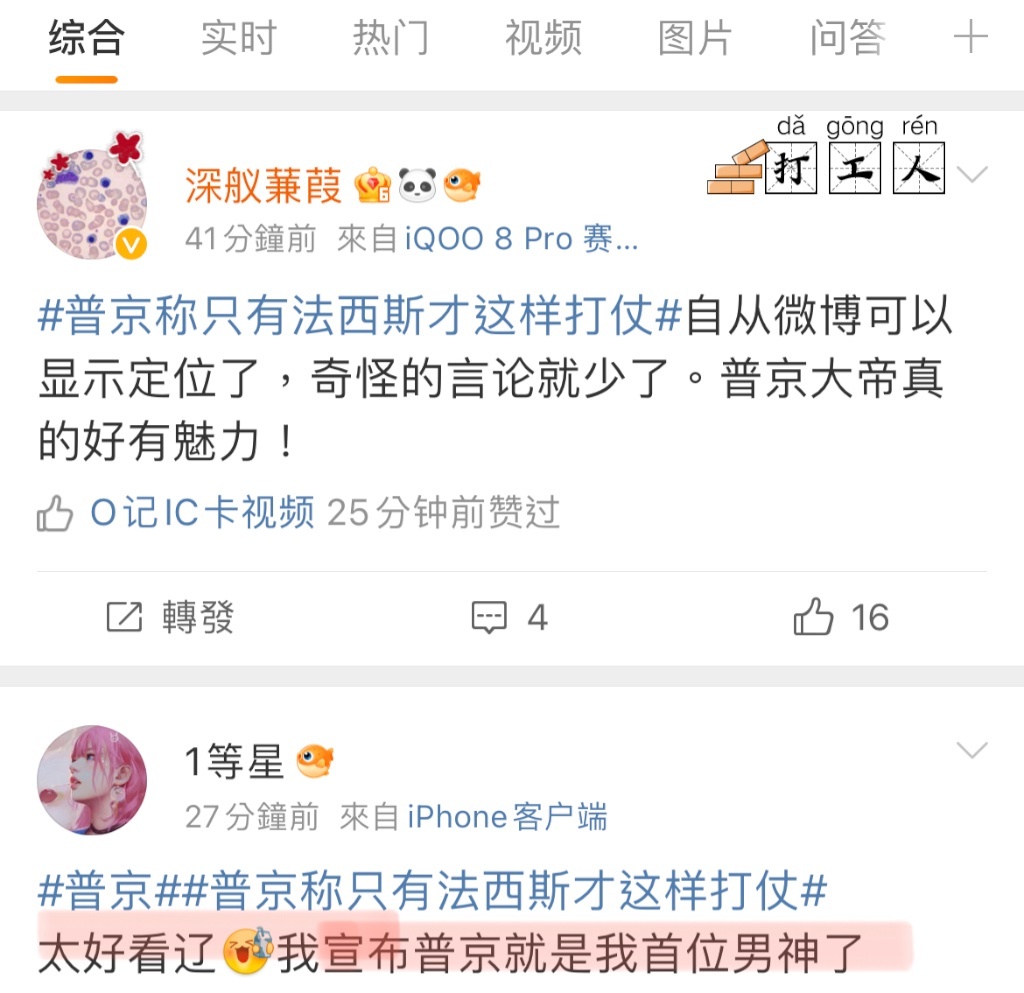Open the iQOO 8 Pro source link
This screenshot has width=1024, height=993.
521,238
